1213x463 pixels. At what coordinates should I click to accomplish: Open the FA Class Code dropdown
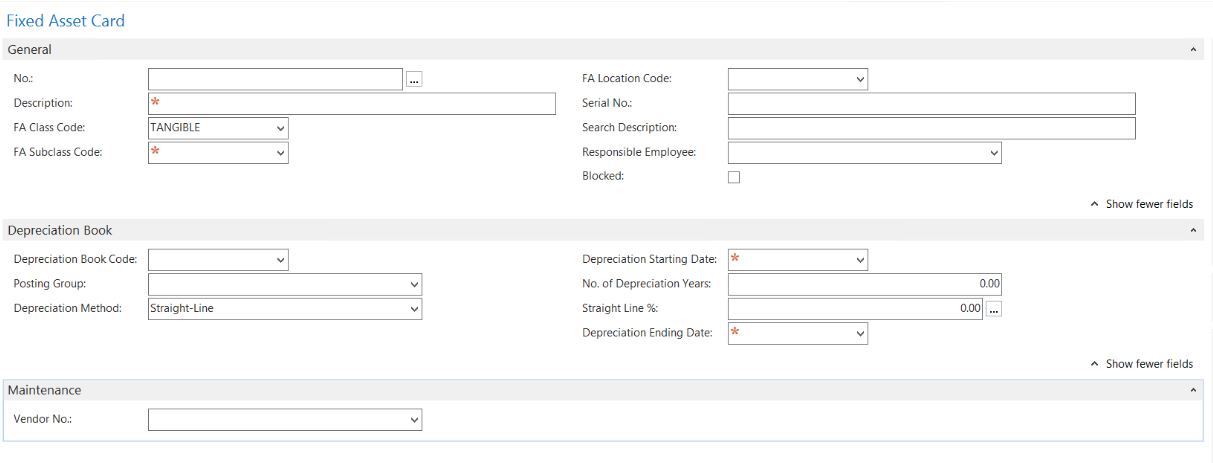coord(279,129)
